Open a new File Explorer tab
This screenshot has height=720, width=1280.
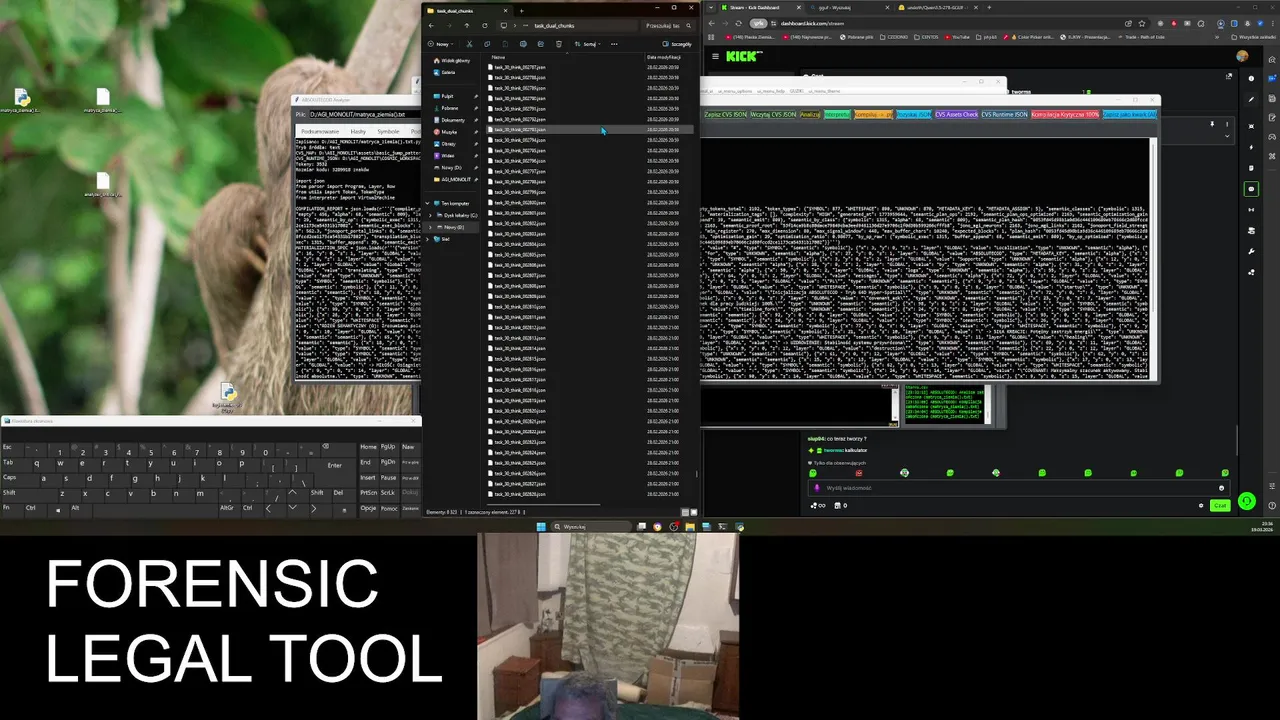[521, 10]
